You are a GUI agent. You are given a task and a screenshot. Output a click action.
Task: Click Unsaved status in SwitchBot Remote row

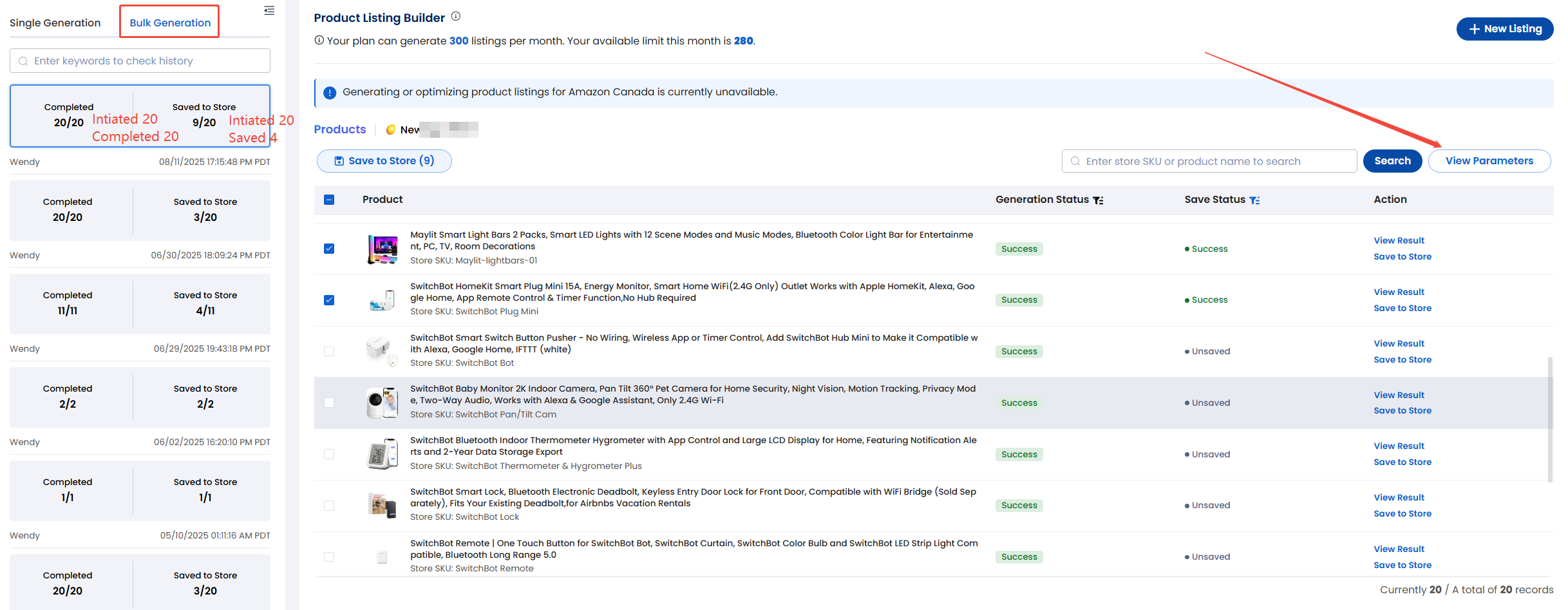coord(1207,557)
